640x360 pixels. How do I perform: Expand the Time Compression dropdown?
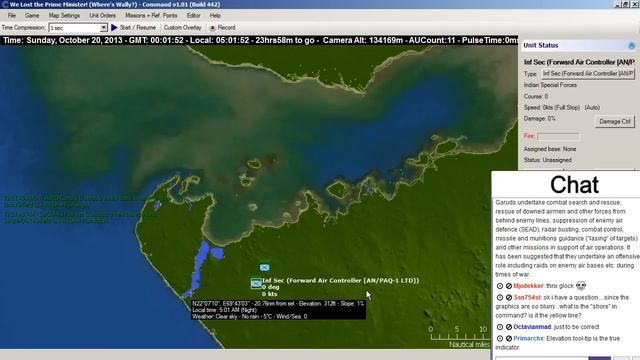[x=104, y=28]
